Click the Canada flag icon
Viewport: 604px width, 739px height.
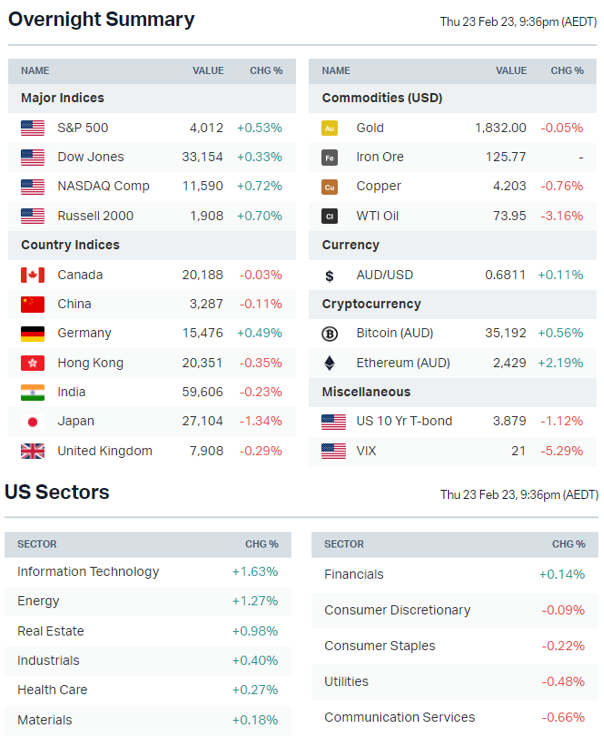33,275
